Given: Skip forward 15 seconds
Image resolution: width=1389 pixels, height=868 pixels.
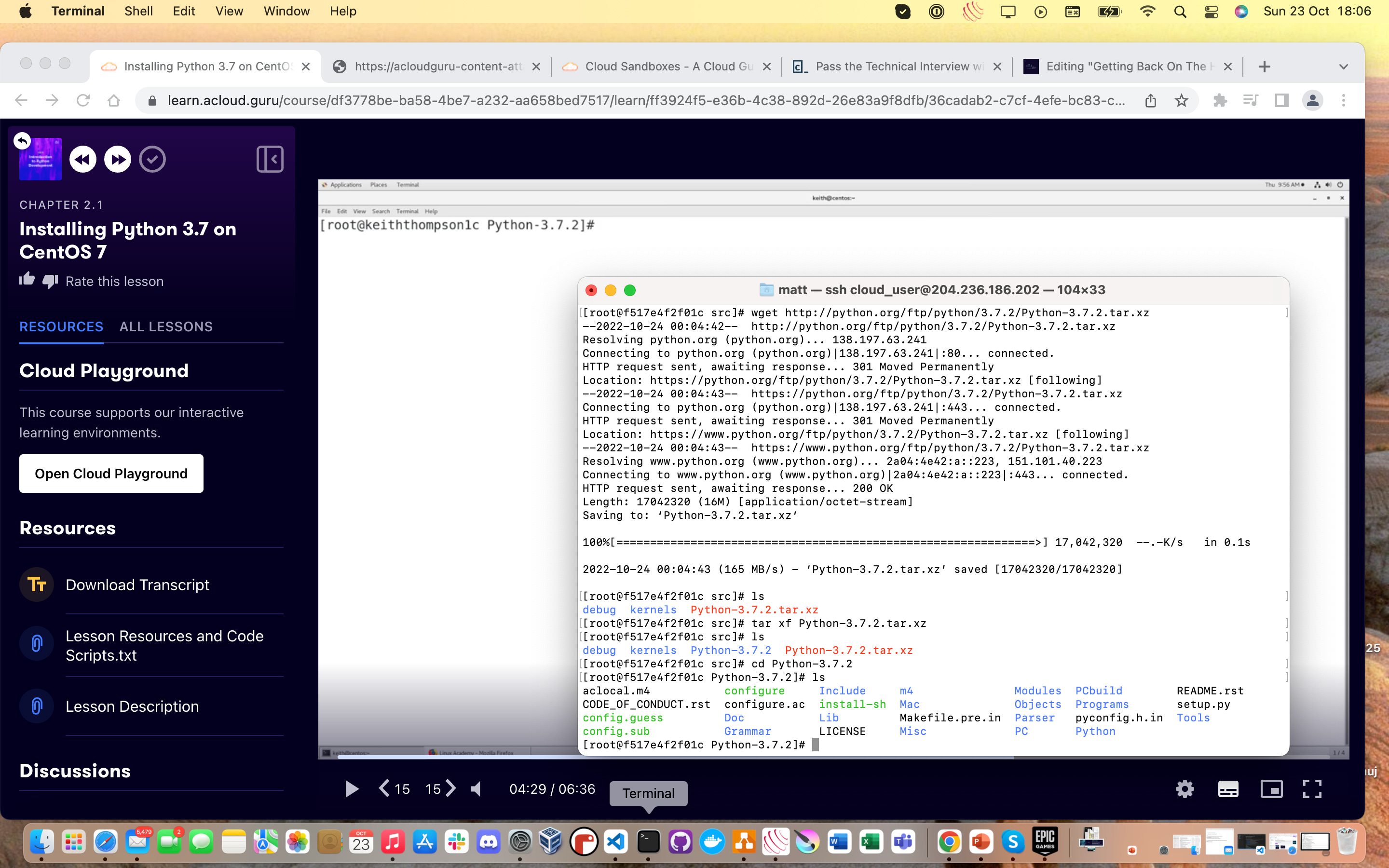Looking at the screenshot, I should (441, 789).
